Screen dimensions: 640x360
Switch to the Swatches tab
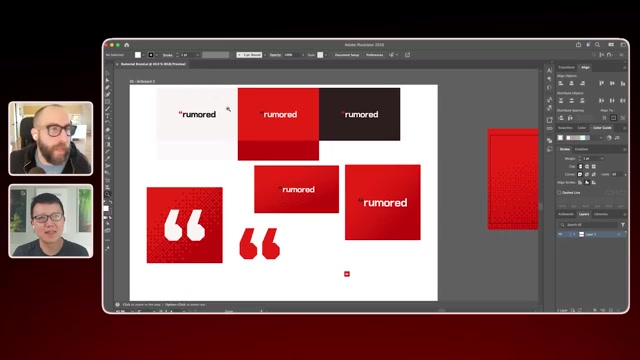pyautogui.click(x=565, y=128)
